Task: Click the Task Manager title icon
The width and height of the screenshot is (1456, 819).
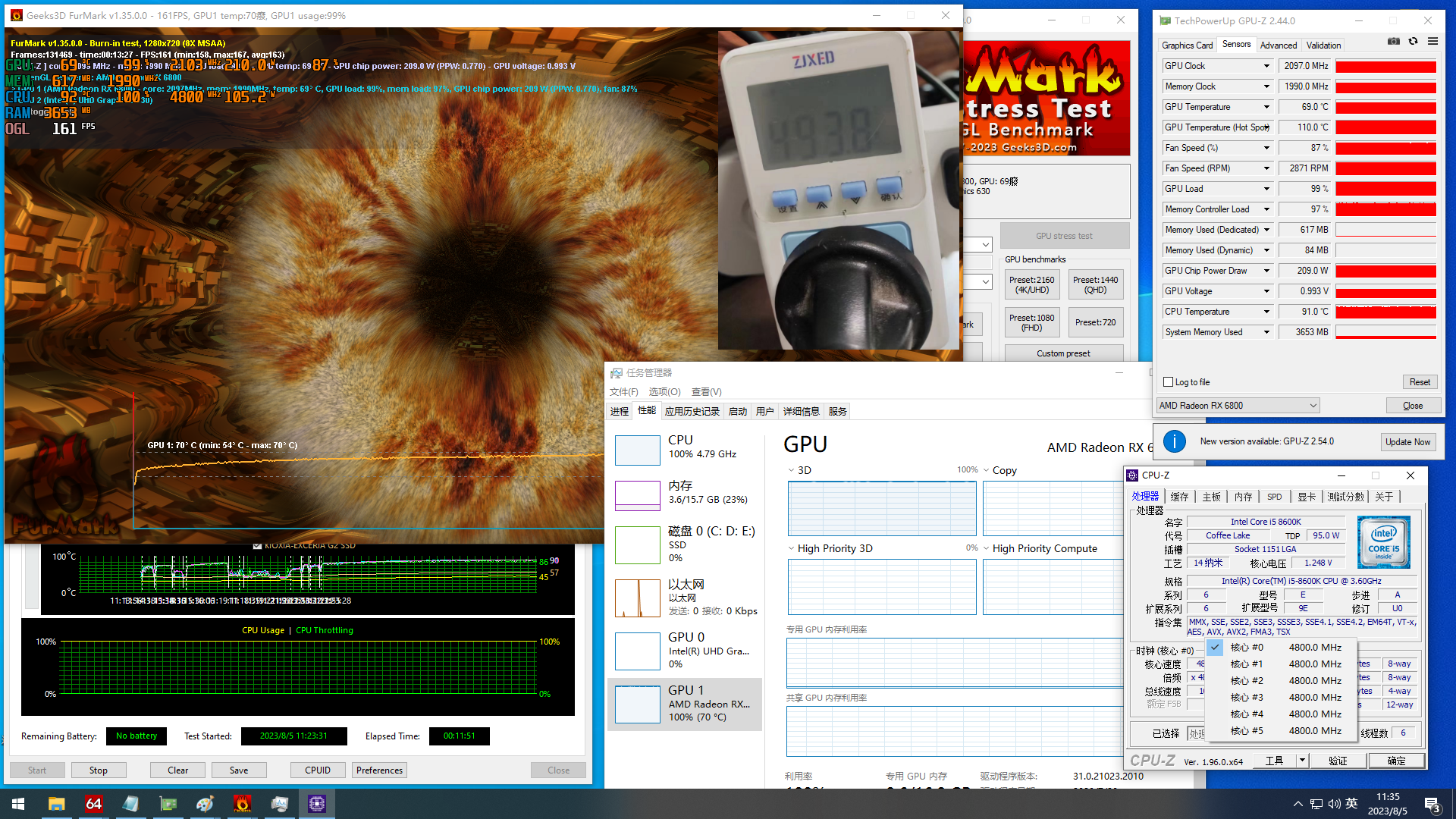Action: tap(617, 373)
